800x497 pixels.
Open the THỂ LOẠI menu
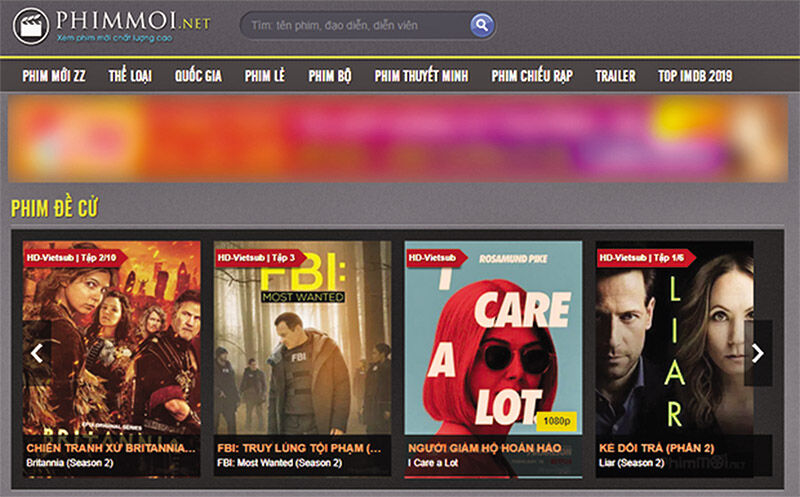pyautogui.click(x=130, y=76)
